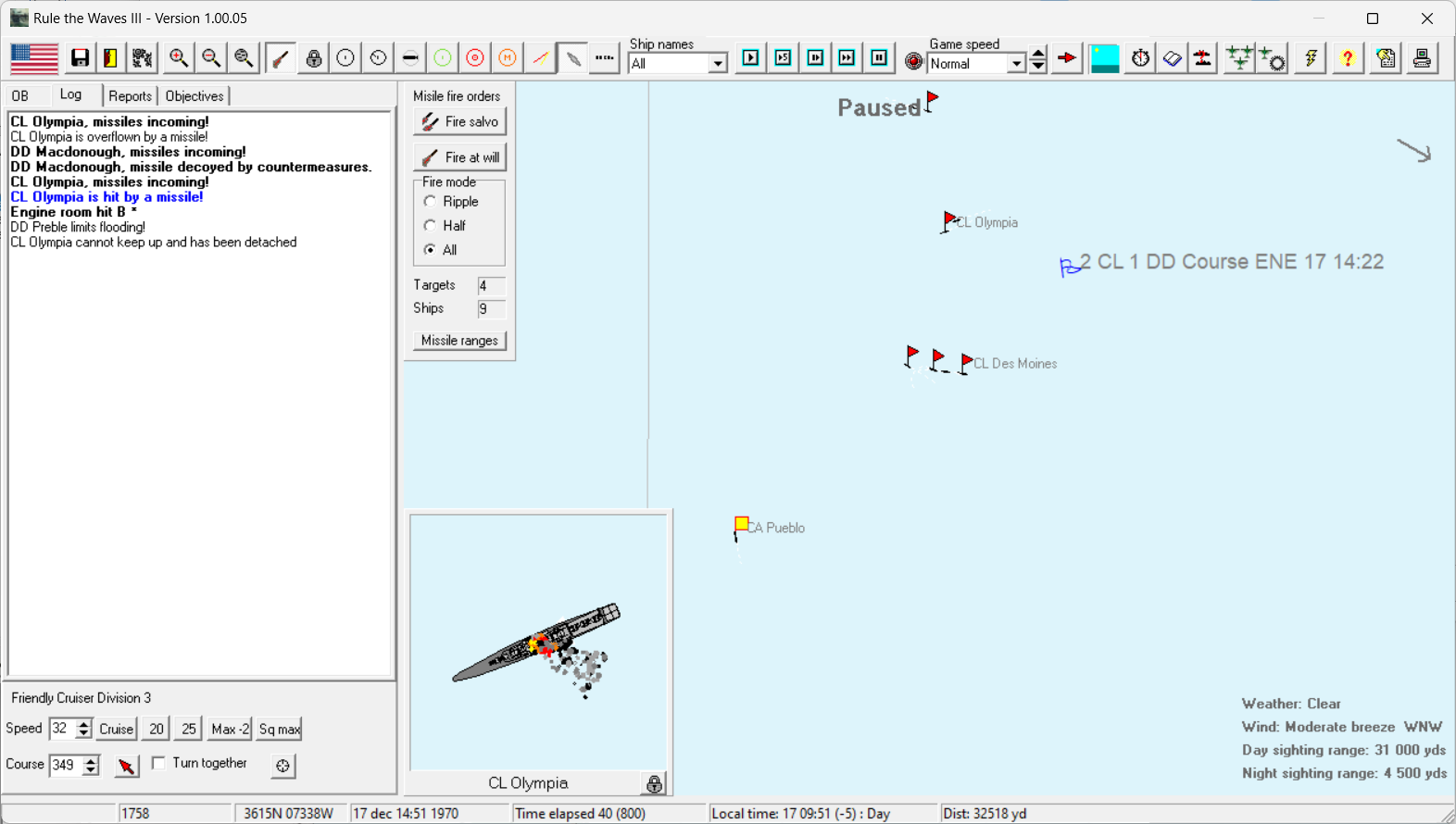Click the pause button in turn controls
Image resolution: width=1456 pixels, height=824 pixels.
click(x=879, y=58)
